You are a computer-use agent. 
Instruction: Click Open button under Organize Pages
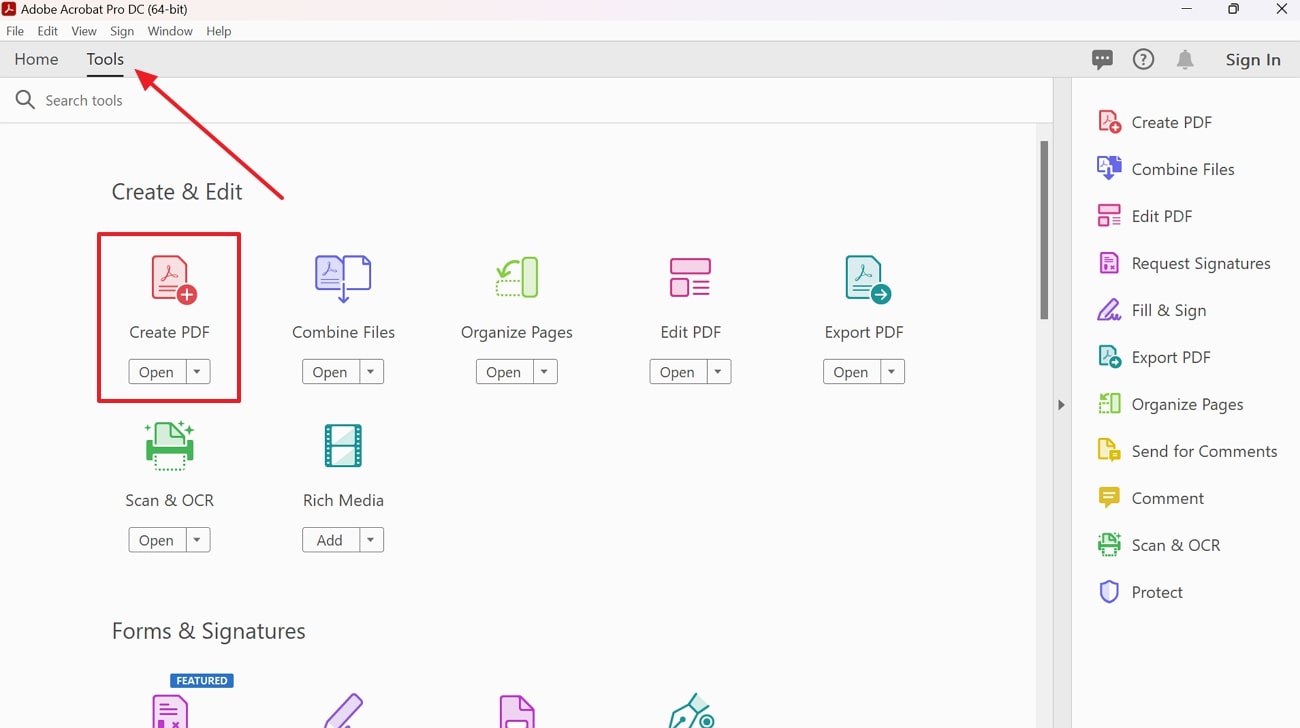pos(504,372)
